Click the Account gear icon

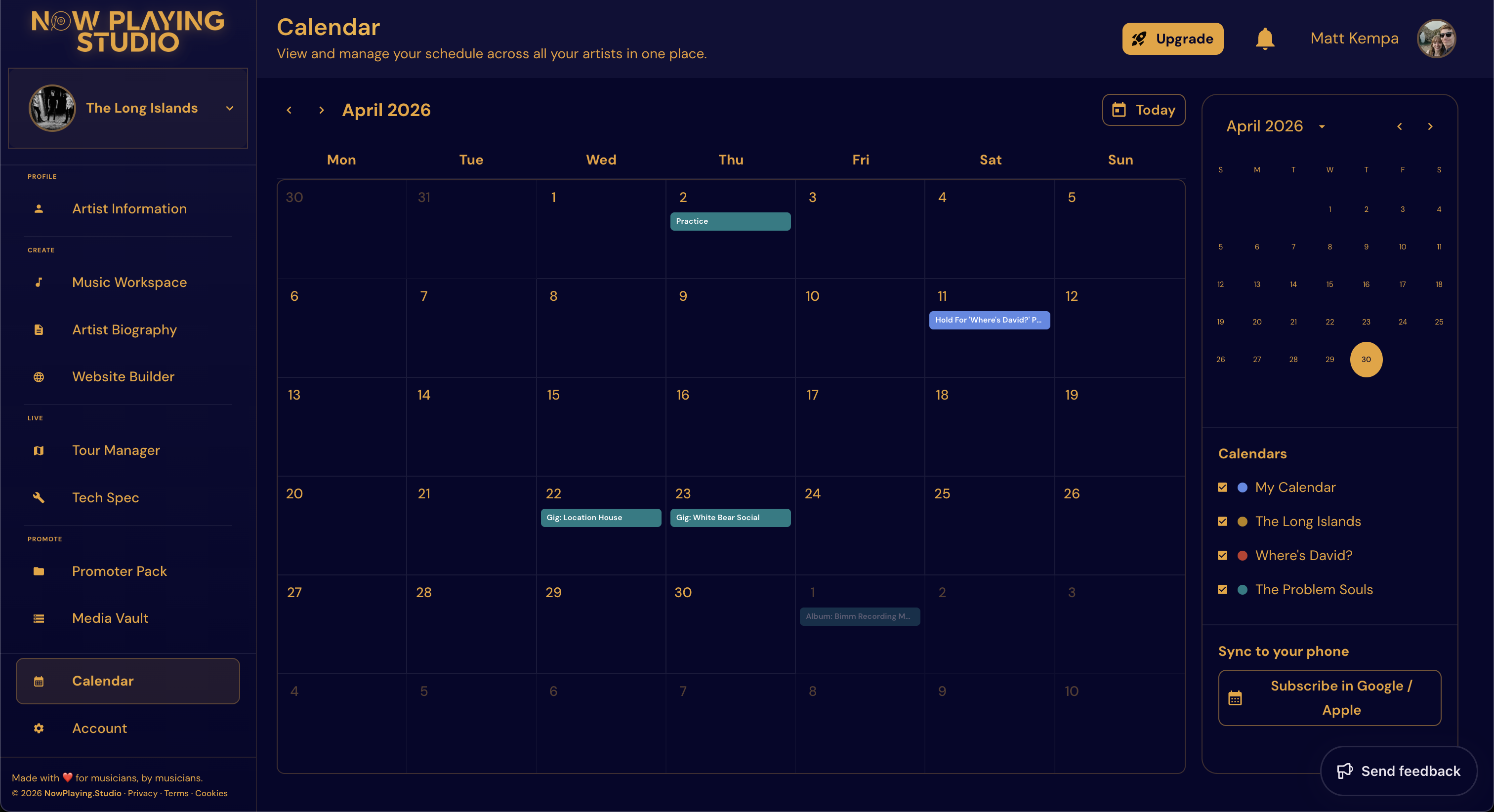(x=39, y=729)
